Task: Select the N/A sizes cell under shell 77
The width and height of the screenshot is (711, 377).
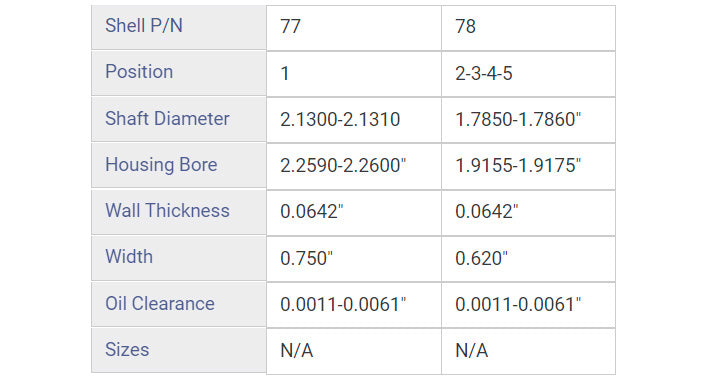Action: coord(354,352)
